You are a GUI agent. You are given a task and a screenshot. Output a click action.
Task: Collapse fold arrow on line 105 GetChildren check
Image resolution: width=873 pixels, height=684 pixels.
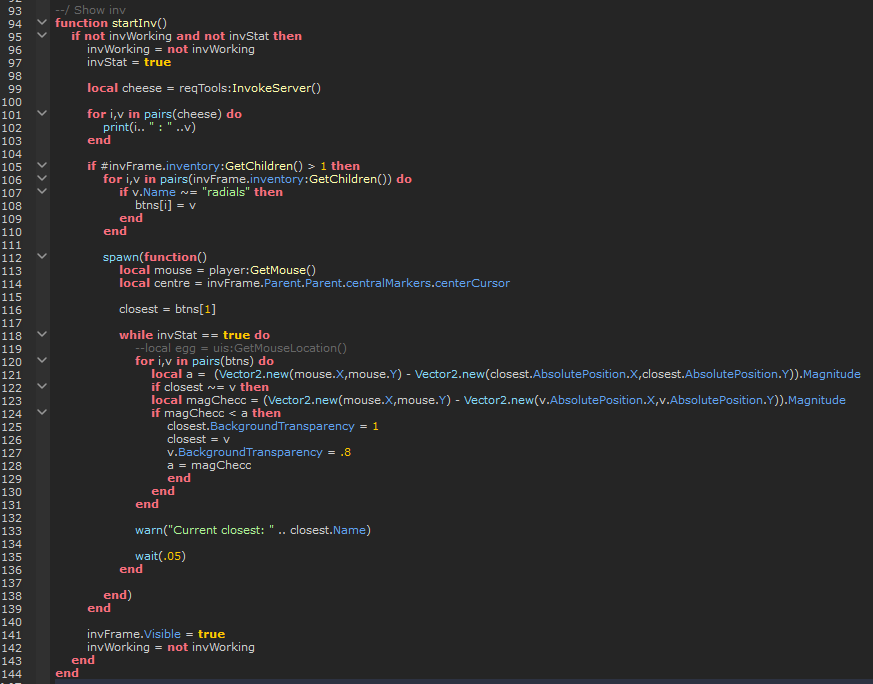(42, 165)
